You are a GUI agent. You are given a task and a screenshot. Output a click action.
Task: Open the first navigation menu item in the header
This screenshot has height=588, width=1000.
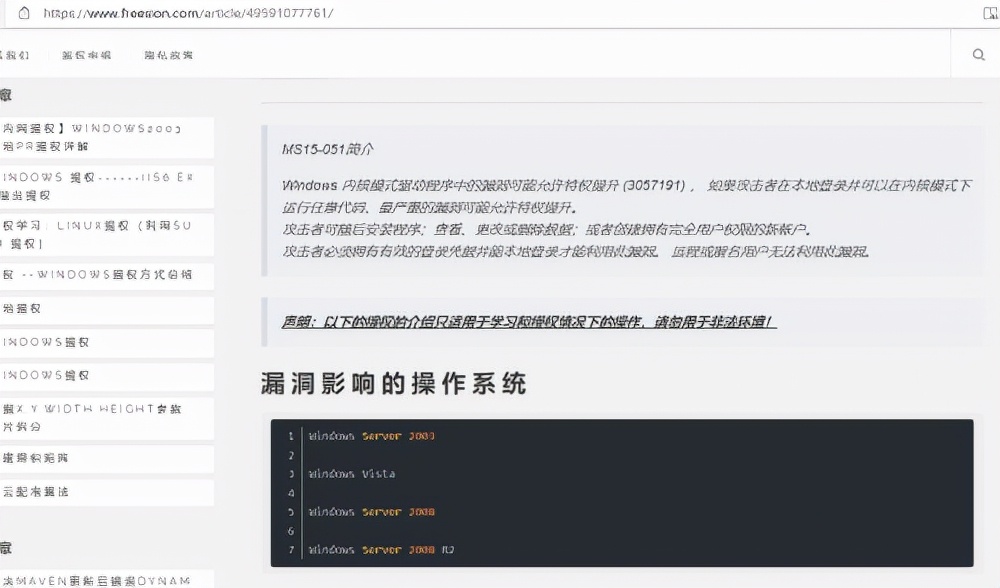[15, 54]
